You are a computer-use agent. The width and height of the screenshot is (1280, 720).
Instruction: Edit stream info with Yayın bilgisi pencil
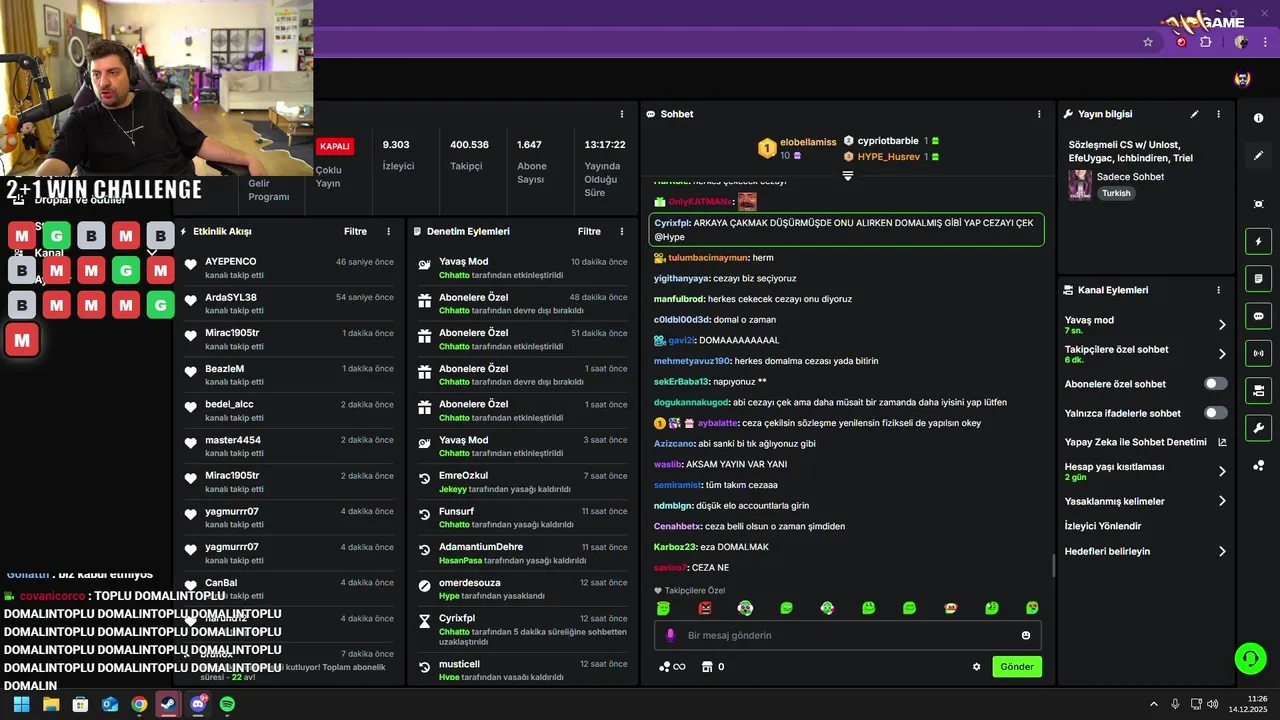pyautogui.click(x=1194, y=114)
